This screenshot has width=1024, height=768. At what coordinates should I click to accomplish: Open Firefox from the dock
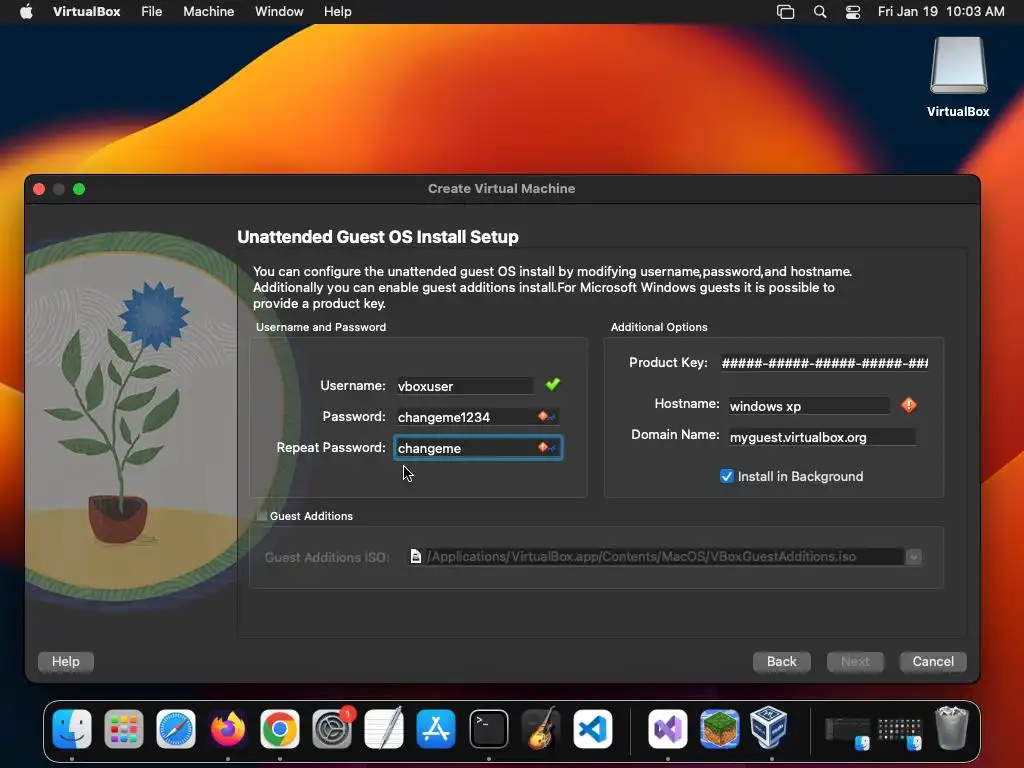[228, 729]
